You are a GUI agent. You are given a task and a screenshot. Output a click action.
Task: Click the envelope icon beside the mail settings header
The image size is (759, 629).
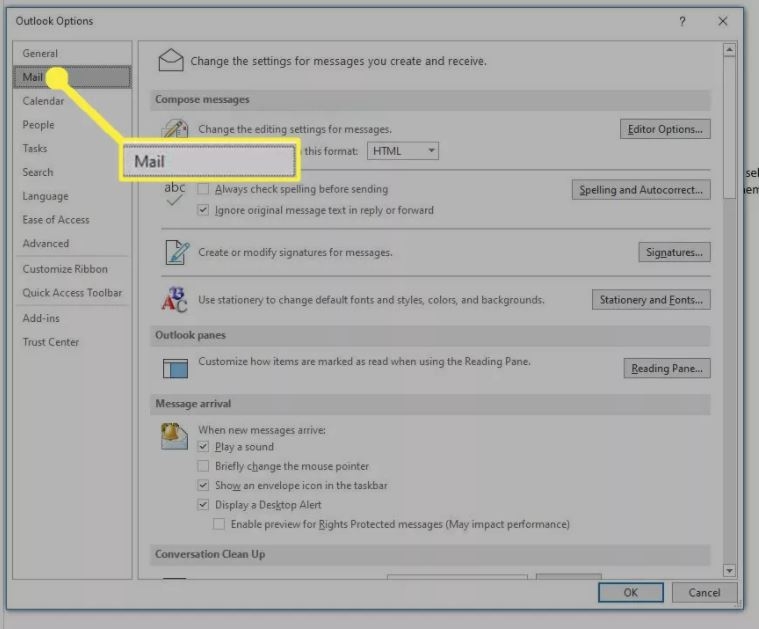coord(171,61)
